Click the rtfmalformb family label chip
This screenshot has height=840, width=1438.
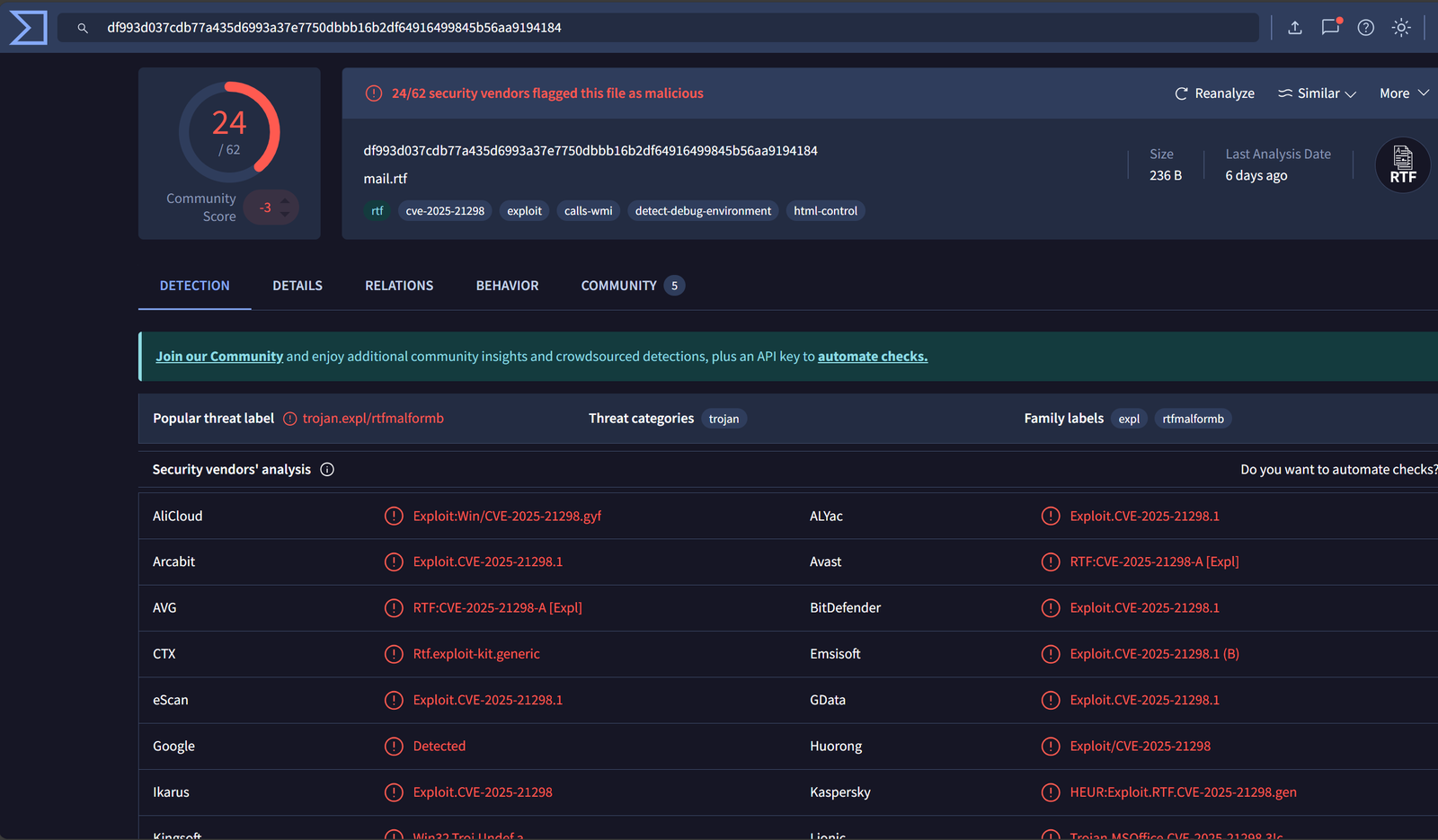(1193, 419)
